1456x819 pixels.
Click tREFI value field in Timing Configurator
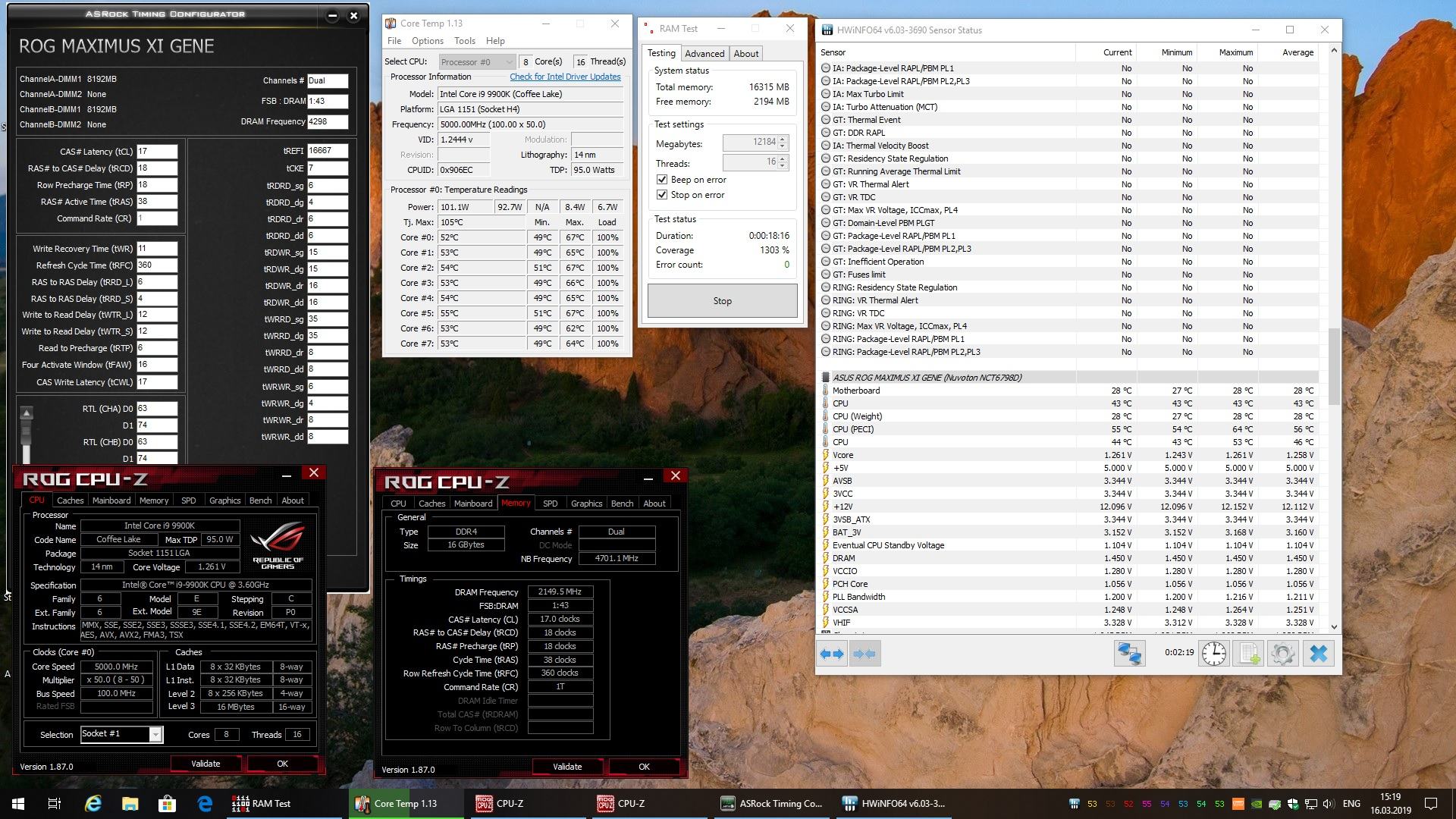[328, 150]
